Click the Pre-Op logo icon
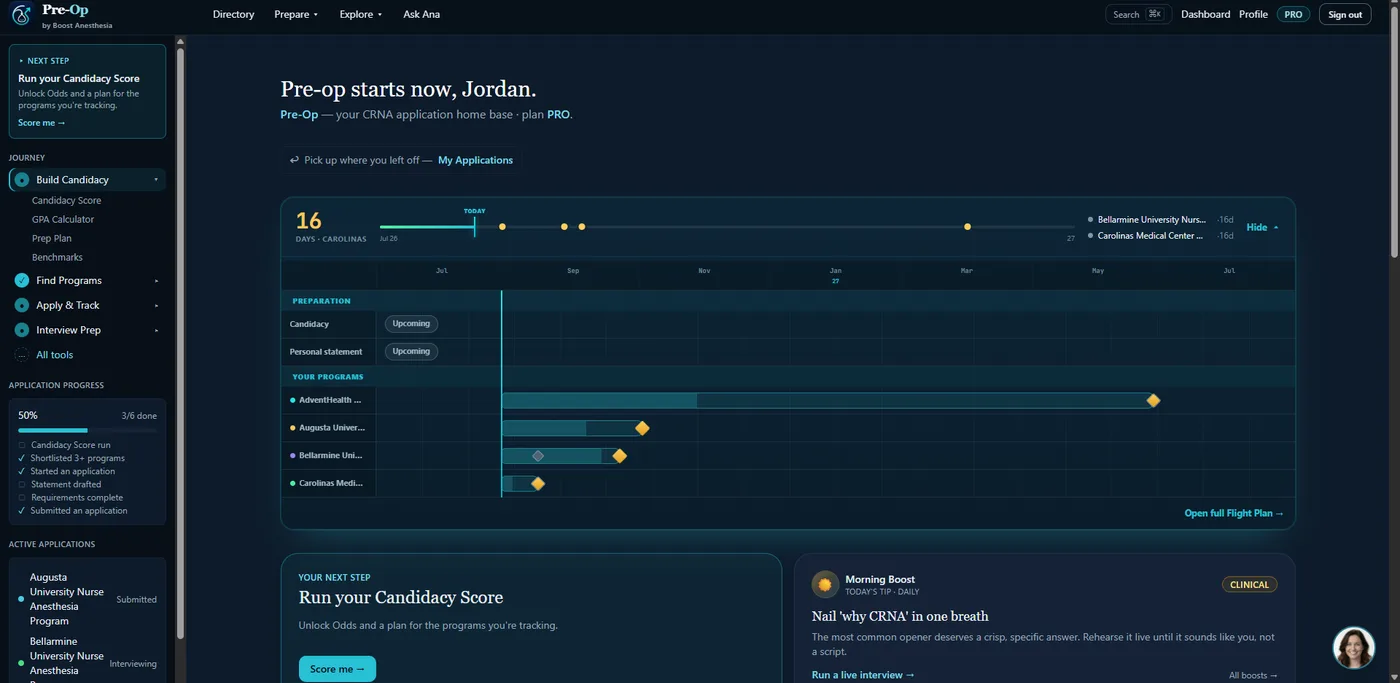The width and height of the screenshot is (1400, 683). 21,15
